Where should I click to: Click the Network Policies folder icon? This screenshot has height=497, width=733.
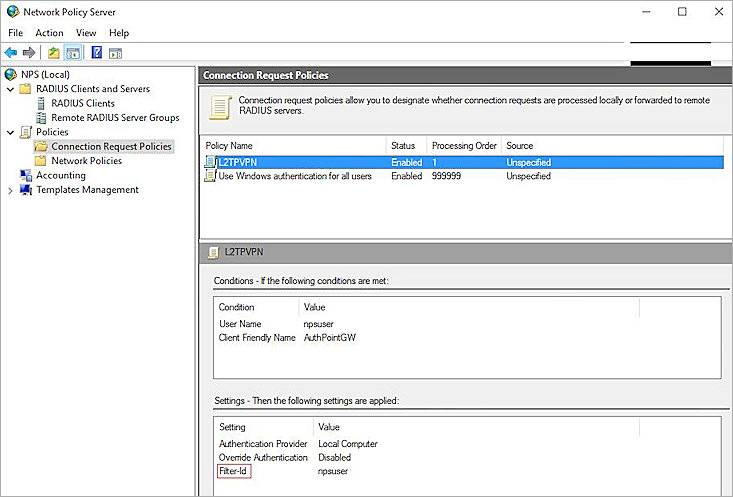pos(41,161)
